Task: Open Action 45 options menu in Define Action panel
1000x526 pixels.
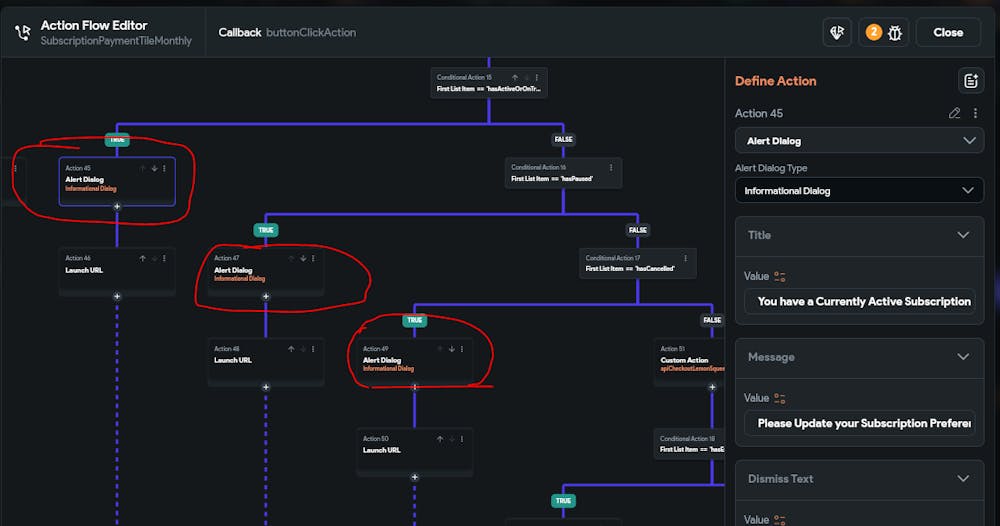Action: (975, 113)
